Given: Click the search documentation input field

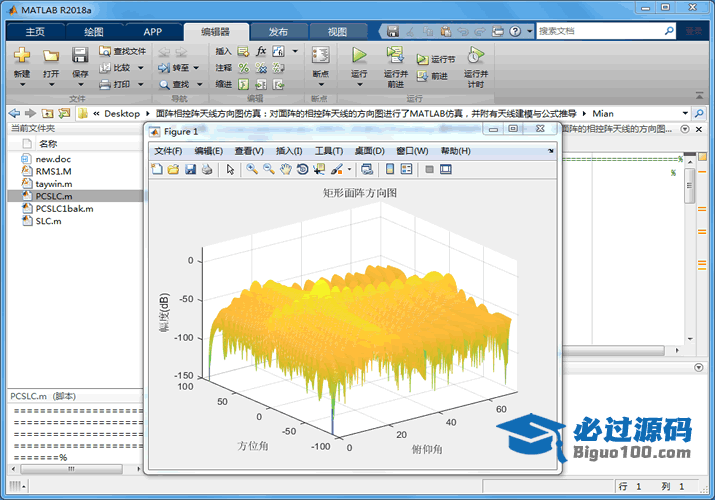Looking at the screenshot, I should 599,31.
